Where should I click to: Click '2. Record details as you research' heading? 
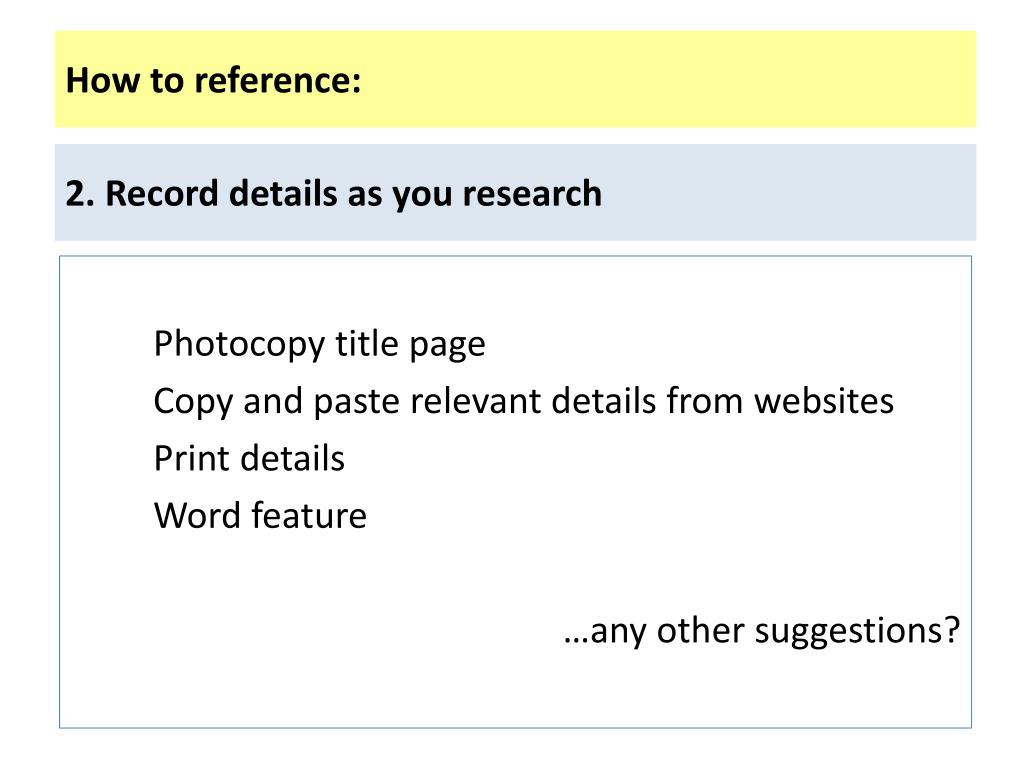pyautogui.click(x=333, y=194)
